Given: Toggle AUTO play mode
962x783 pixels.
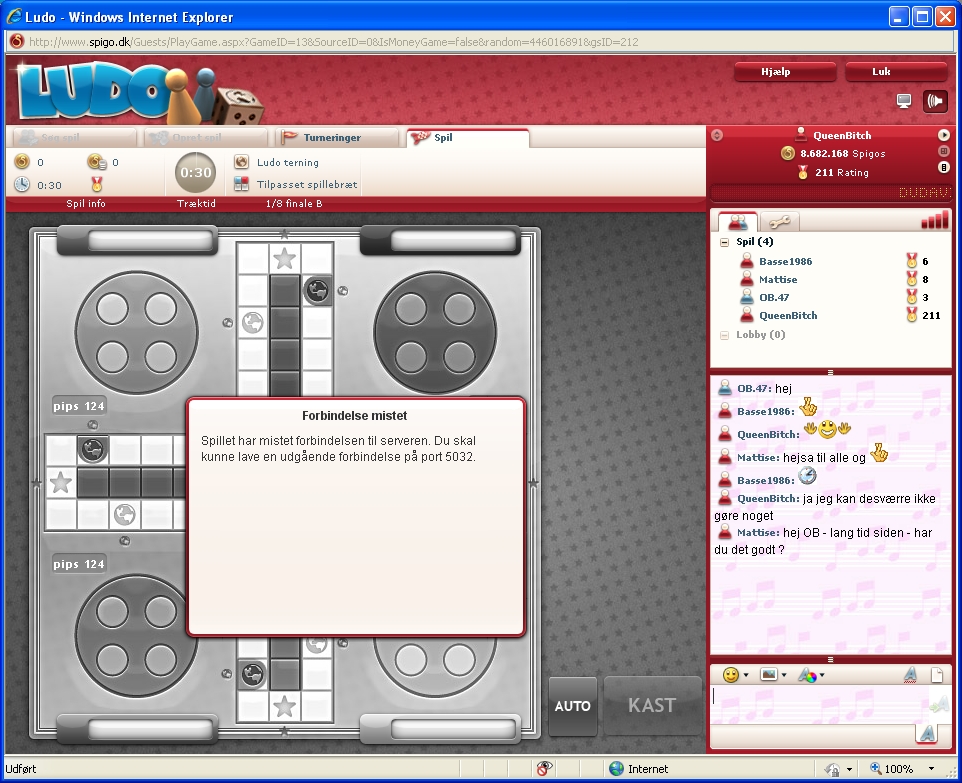Looking at the screenshot, I should click(x=573, y=706).
